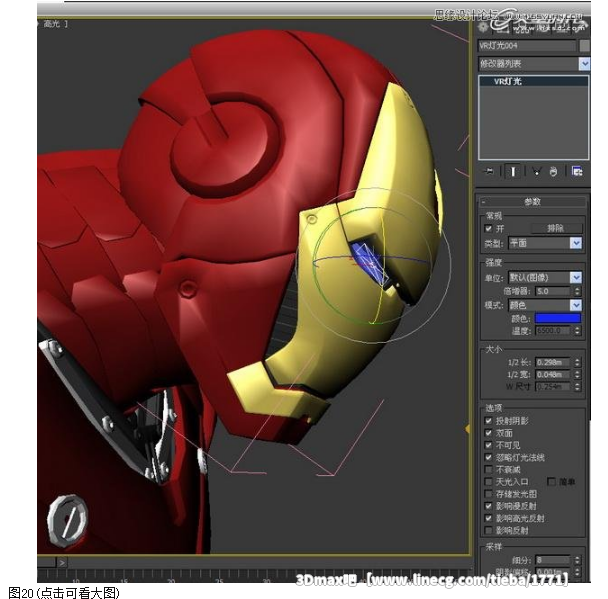The width and height of the screenshot is (608, 599).
Task: Click the 1/2 宽 value field
Action: (x=553, y=375)
